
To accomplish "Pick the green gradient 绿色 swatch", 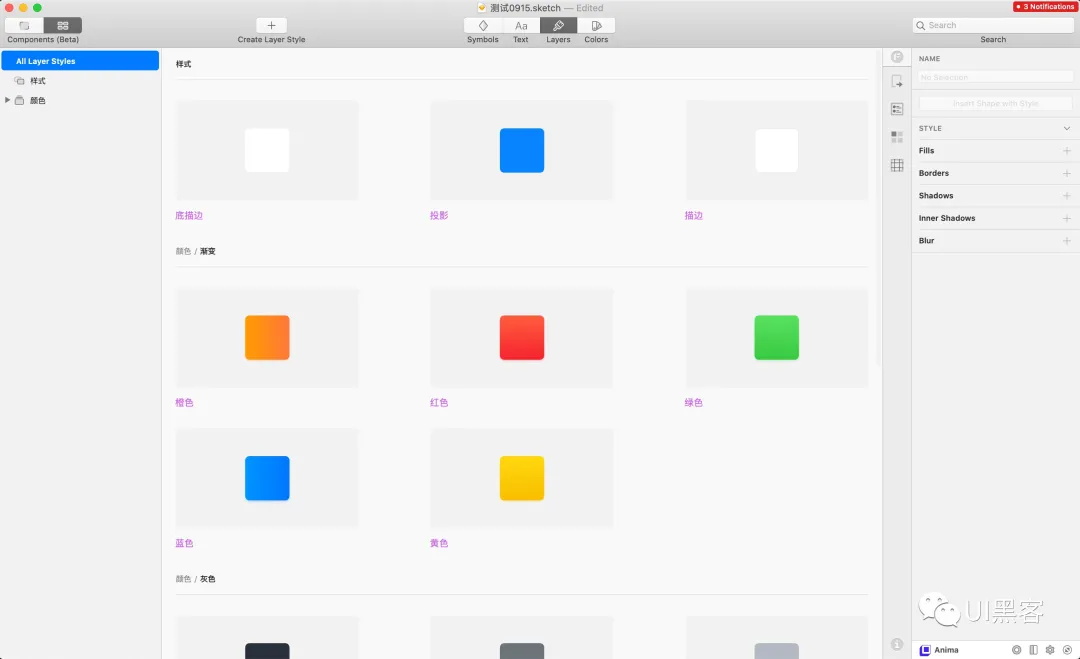I will [x=777, y=337].
